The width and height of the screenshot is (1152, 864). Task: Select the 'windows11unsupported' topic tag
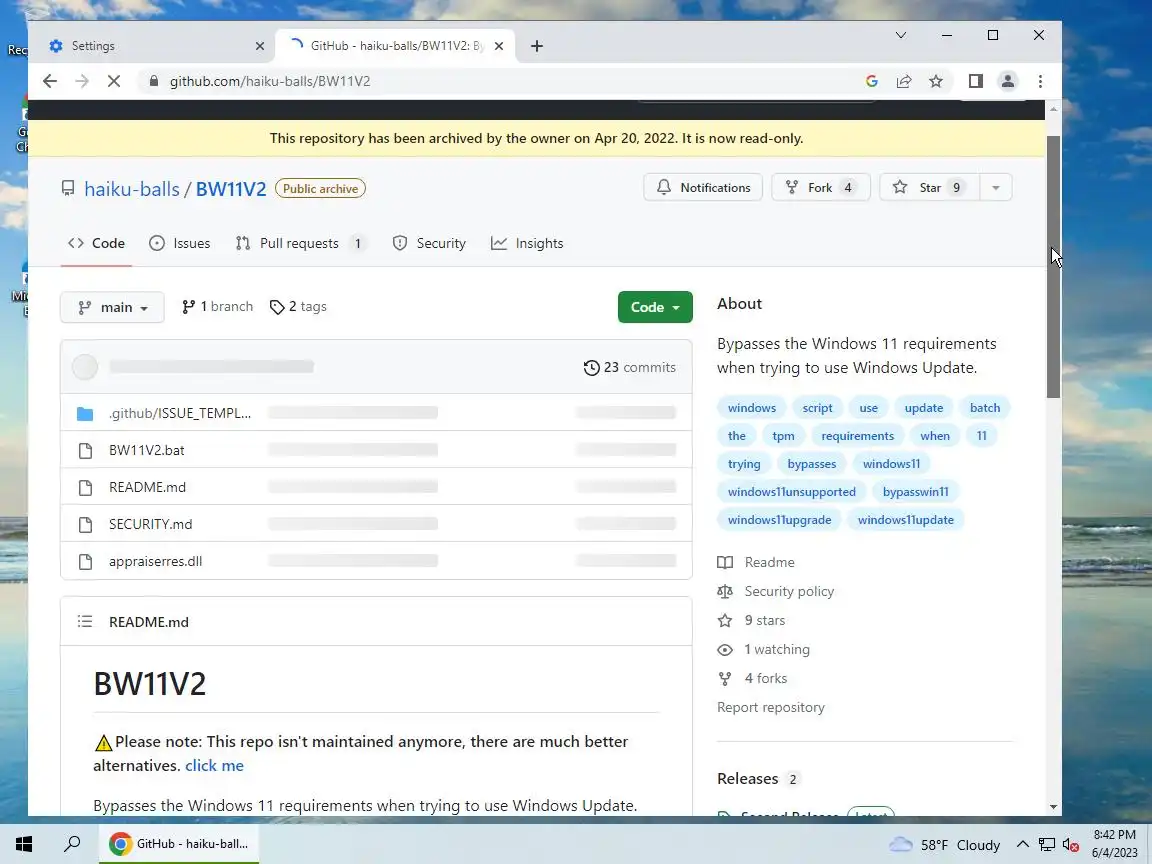pos(792,492)
